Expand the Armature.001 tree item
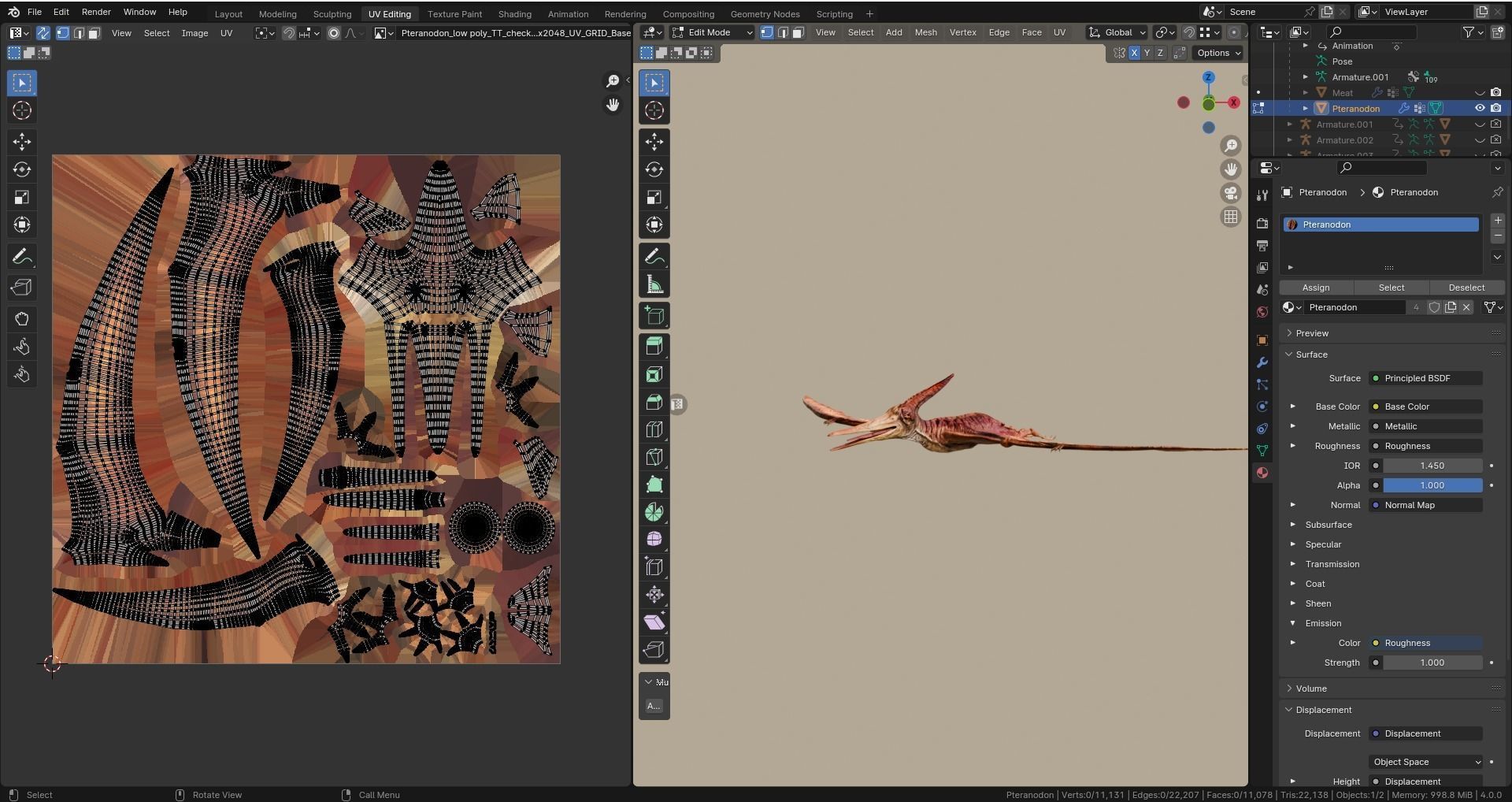This screenshot has height=802, width=1512. click(x=1305, y=77)
